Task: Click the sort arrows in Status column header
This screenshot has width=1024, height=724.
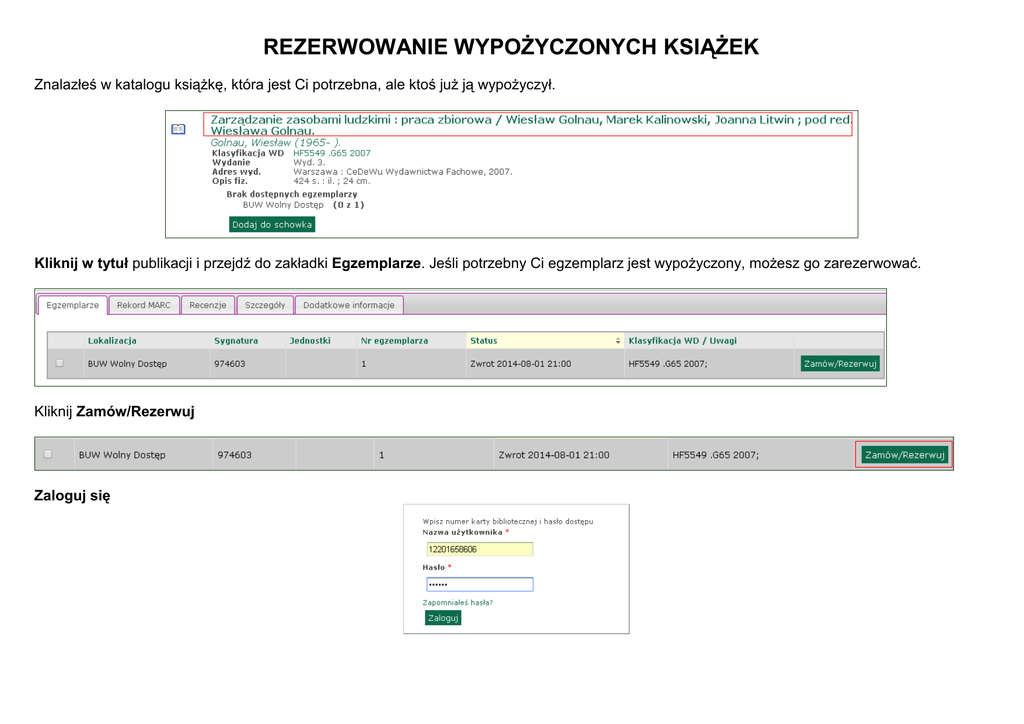Action: coord(617,341)
